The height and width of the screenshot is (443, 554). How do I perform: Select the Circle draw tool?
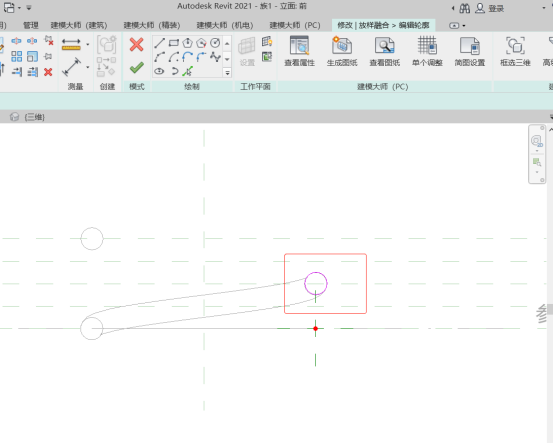[215, 43]
